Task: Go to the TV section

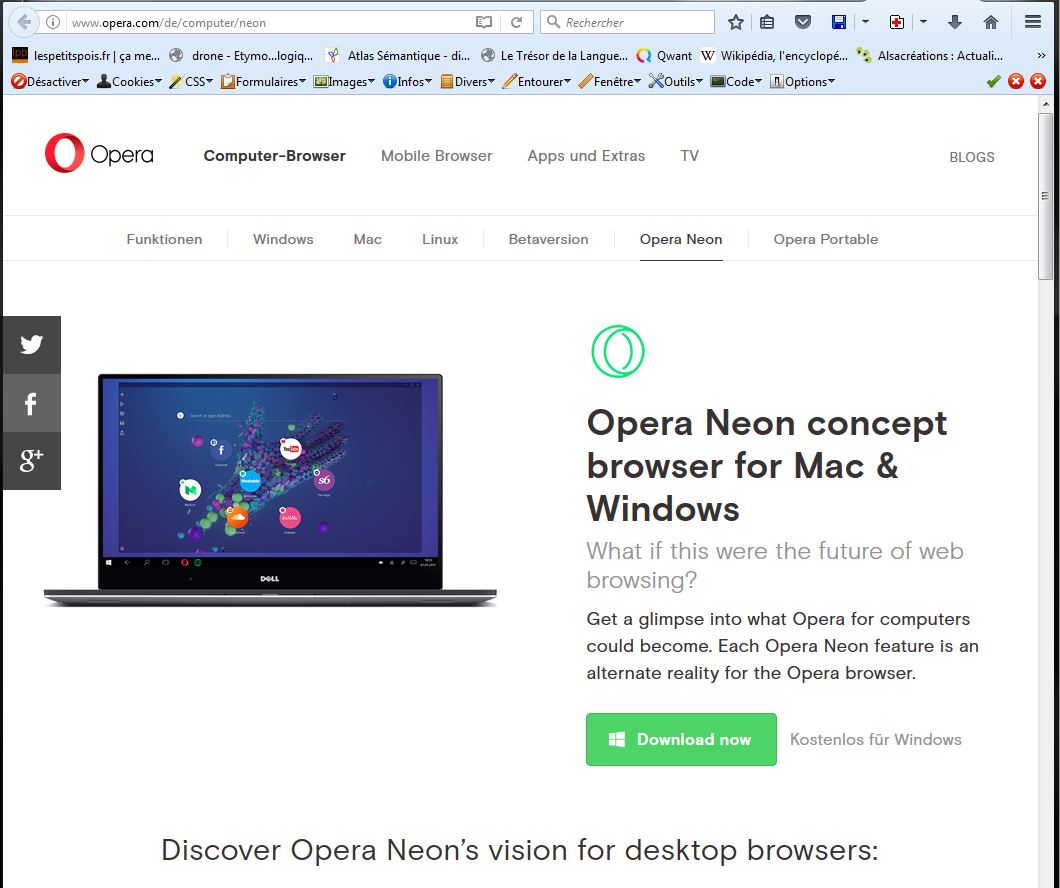Action: pos(690,156)
